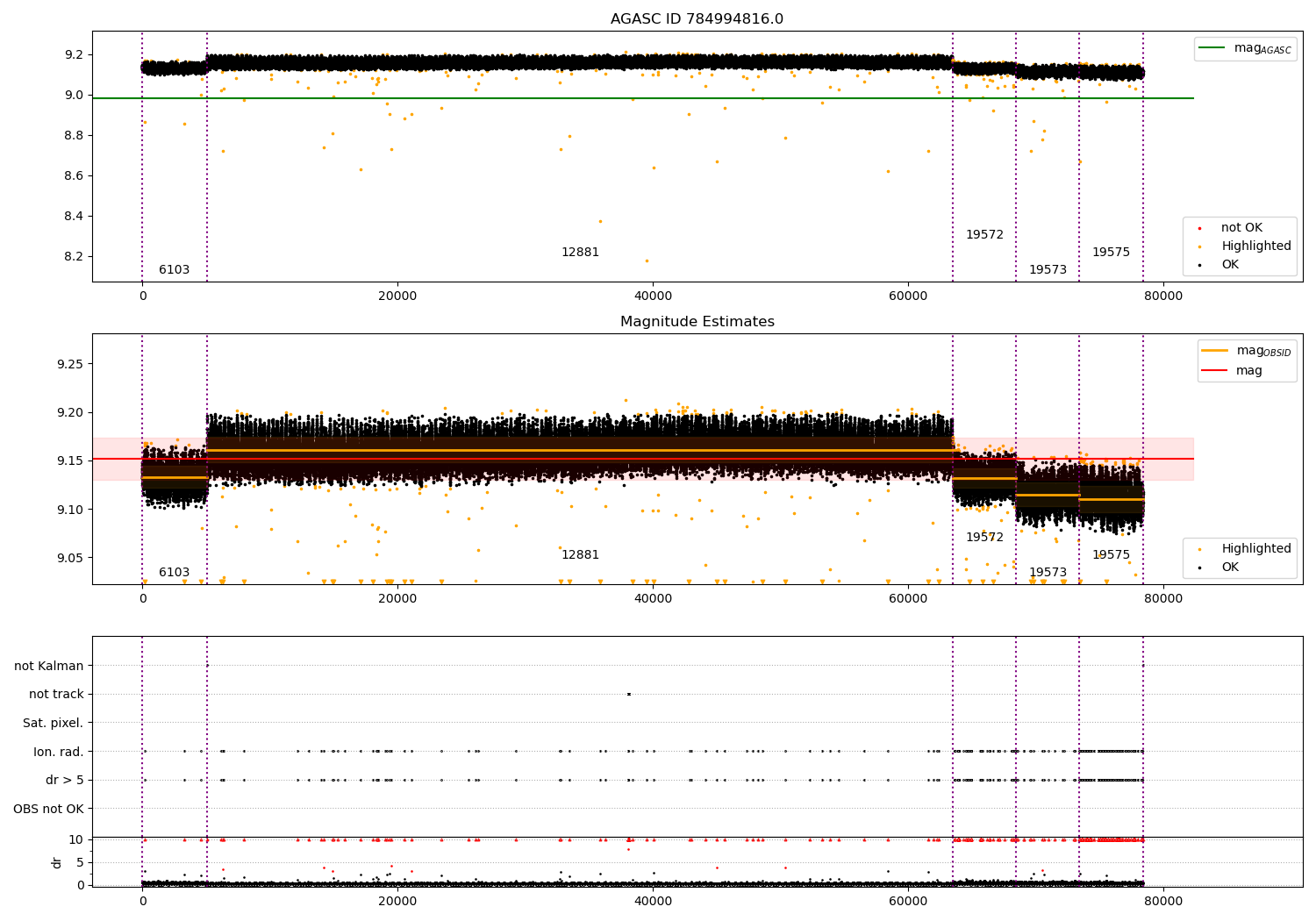This screenshot has width=1316, height=921.
Task: Click the 9.20 y-tick in Magnitude Estimates
Action: click(71, 412)
